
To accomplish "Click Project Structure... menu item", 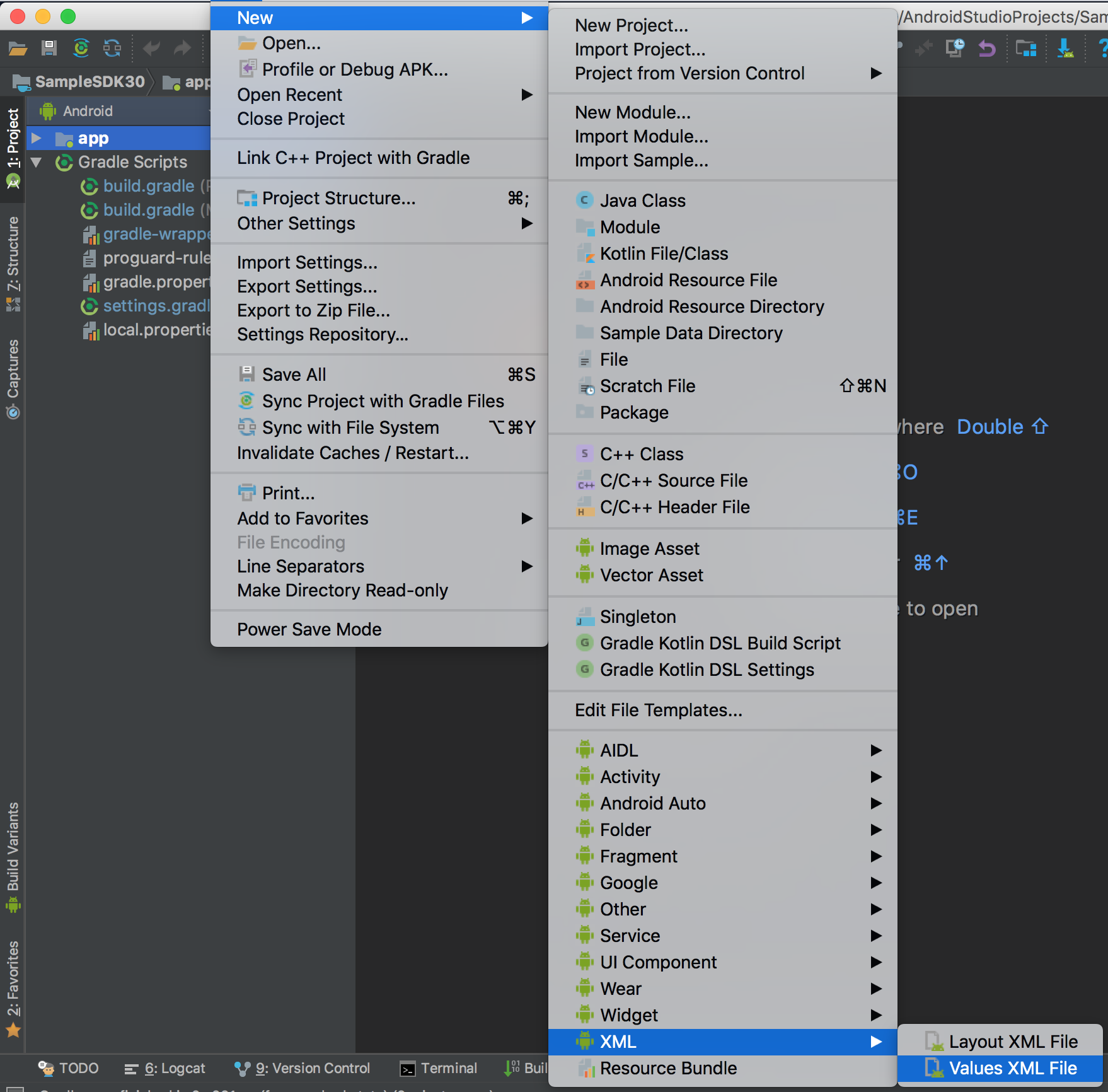I will click(x=379, y=198).
